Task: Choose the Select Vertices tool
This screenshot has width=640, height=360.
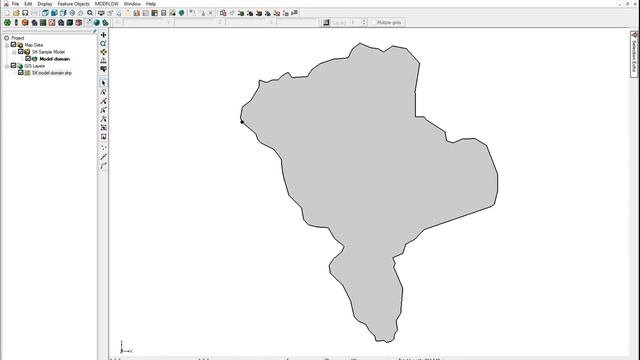Action: pos(103,101)
